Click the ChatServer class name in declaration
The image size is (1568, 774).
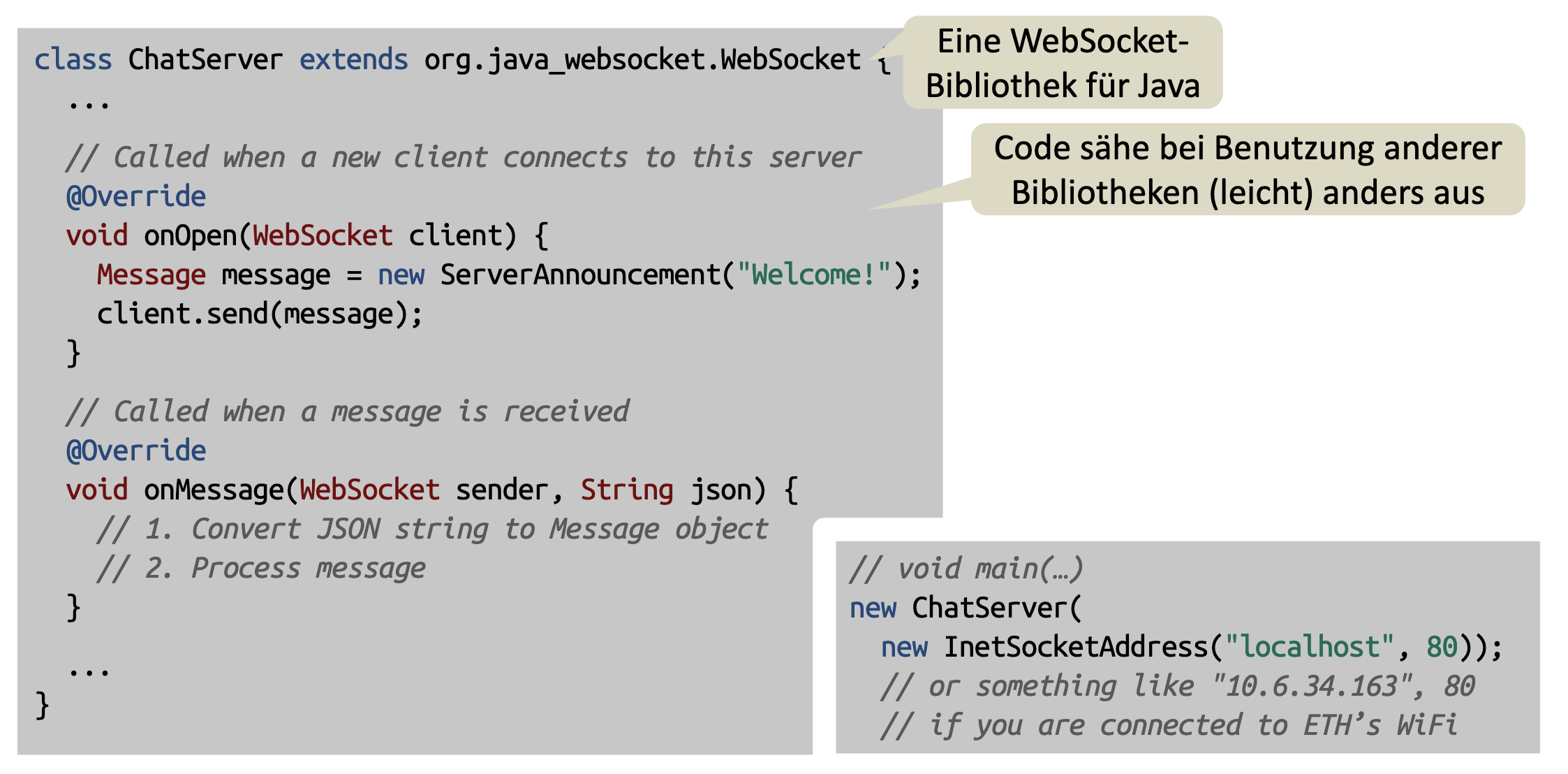coord(205,60)
